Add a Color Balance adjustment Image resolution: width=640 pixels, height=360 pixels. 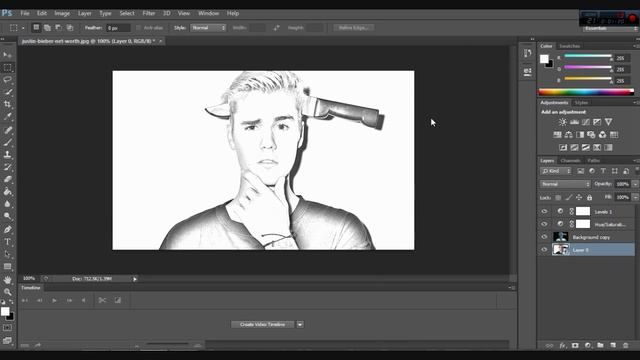(569, 134)
